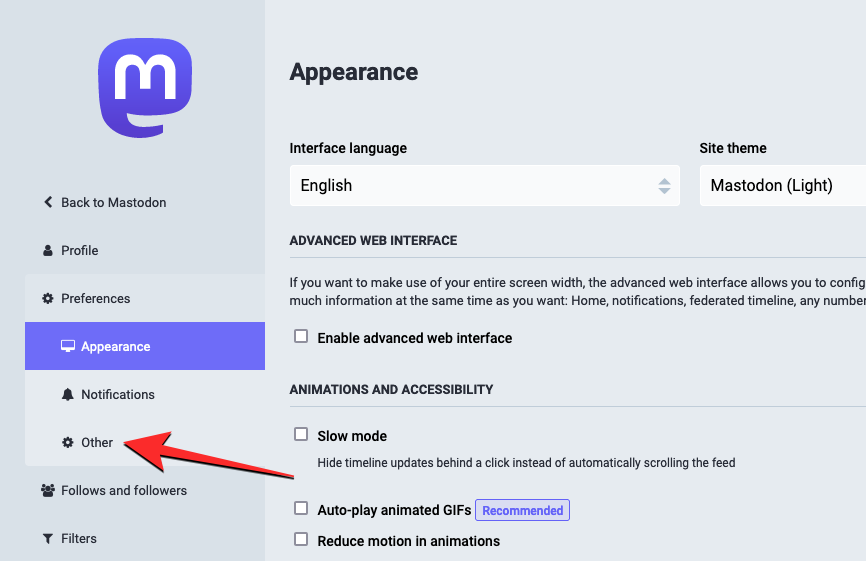Image resolution: width=866 pixels, height=561 pixels.
Task: Go to Back to Mastodon link
Action: 113,202
